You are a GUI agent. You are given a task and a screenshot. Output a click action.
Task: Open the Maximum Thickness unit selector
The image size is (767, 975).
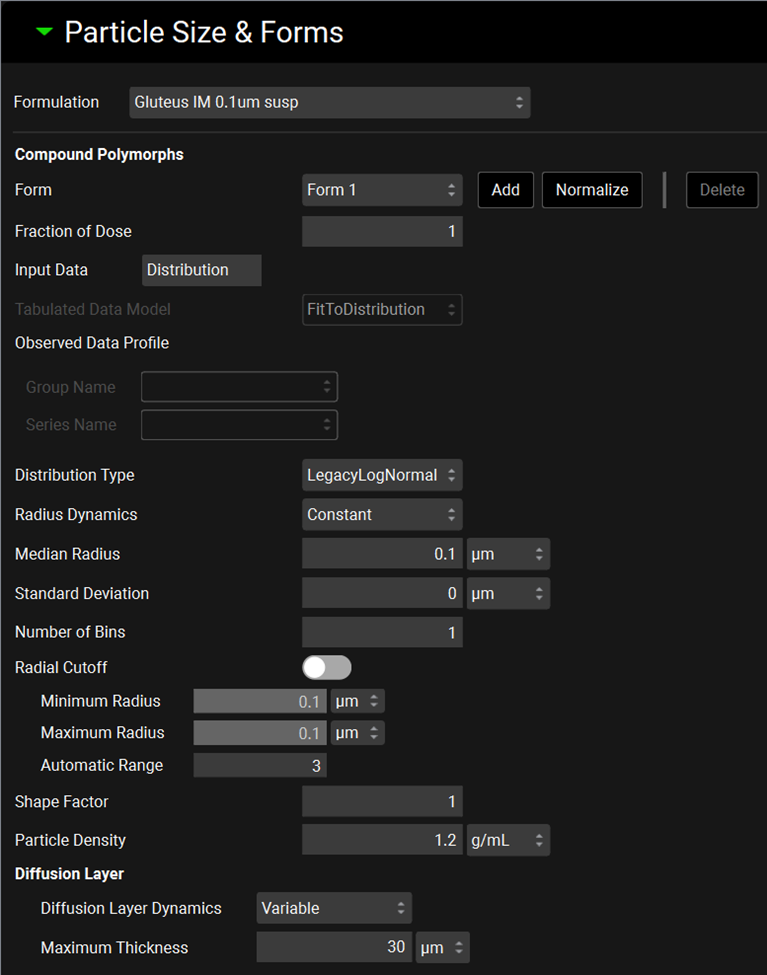[441, 947]
